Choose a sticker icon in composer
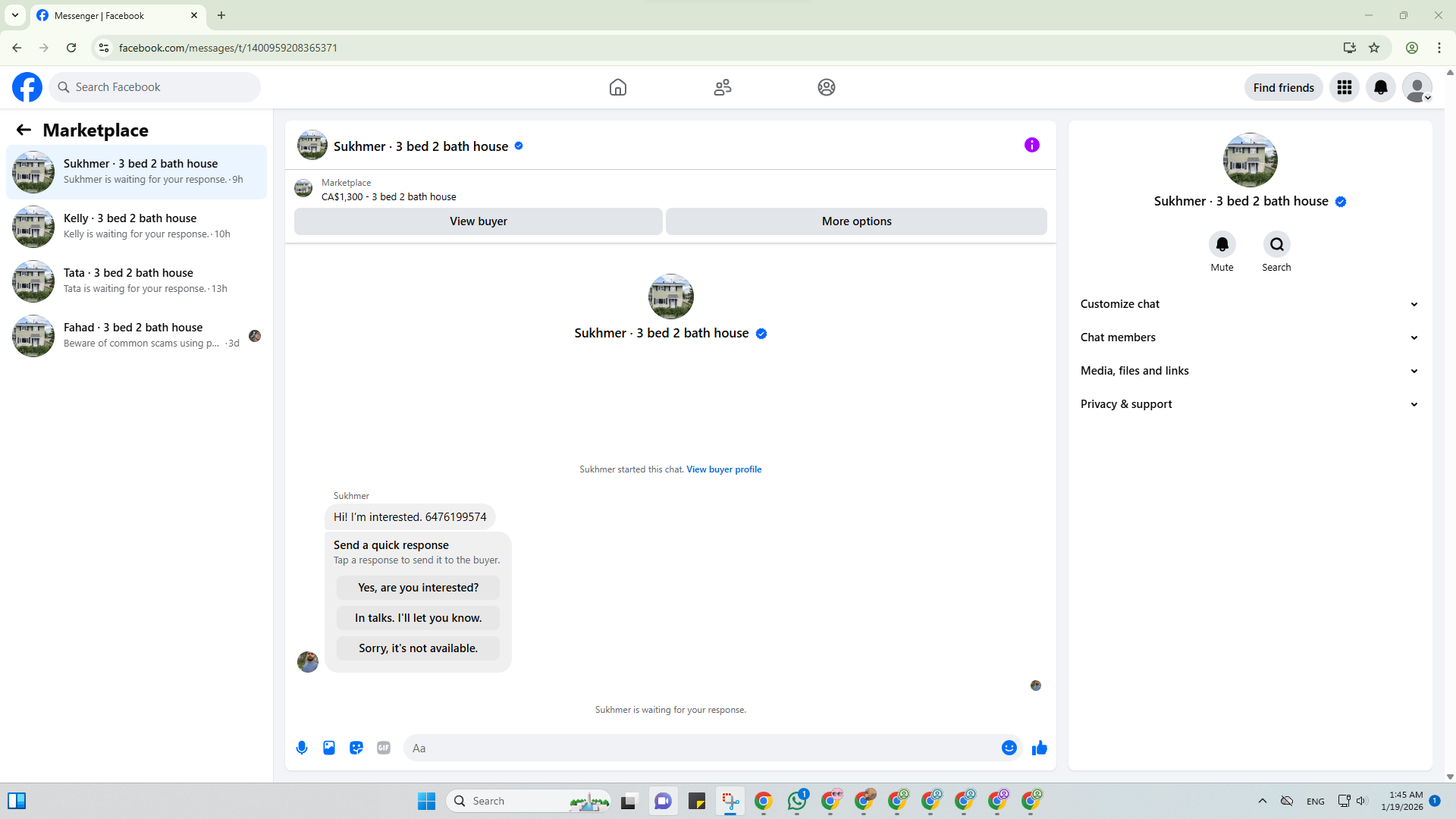This screenshot has height=819, width=1456. (356, 748)
